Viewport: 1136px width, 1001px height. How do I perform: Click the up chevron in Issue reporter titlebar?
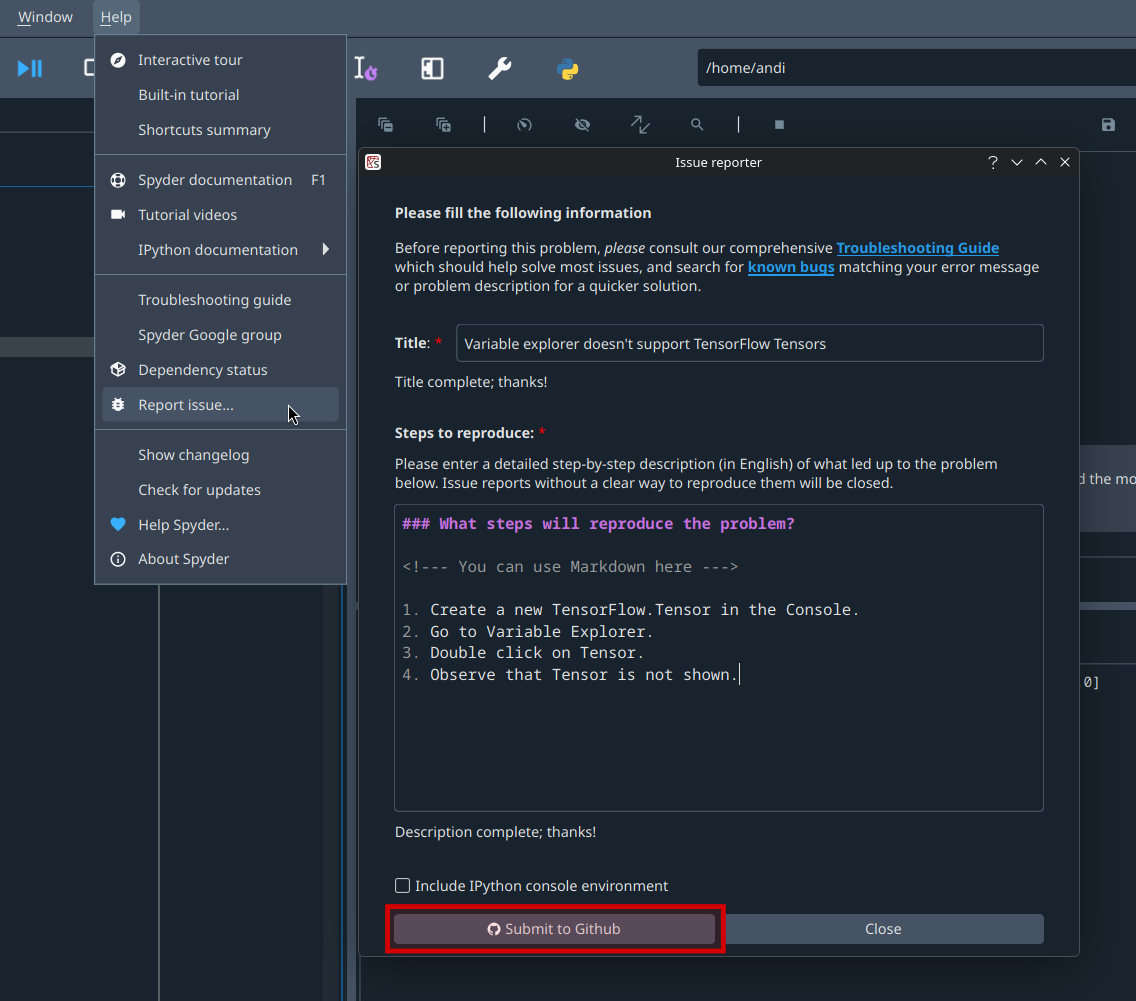1040,162
